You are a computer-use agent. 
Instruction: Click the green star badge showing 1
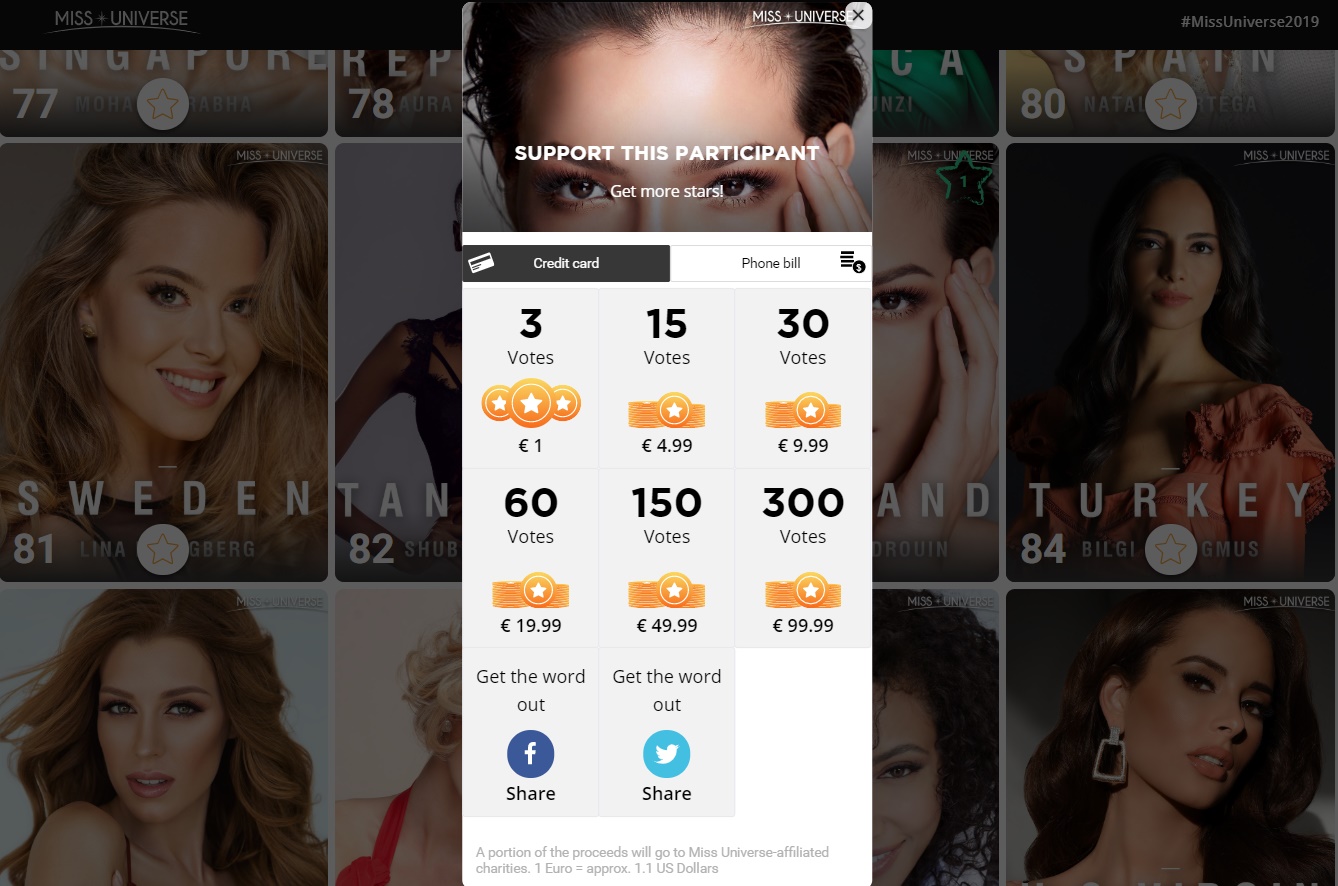(x=964, y=181)
